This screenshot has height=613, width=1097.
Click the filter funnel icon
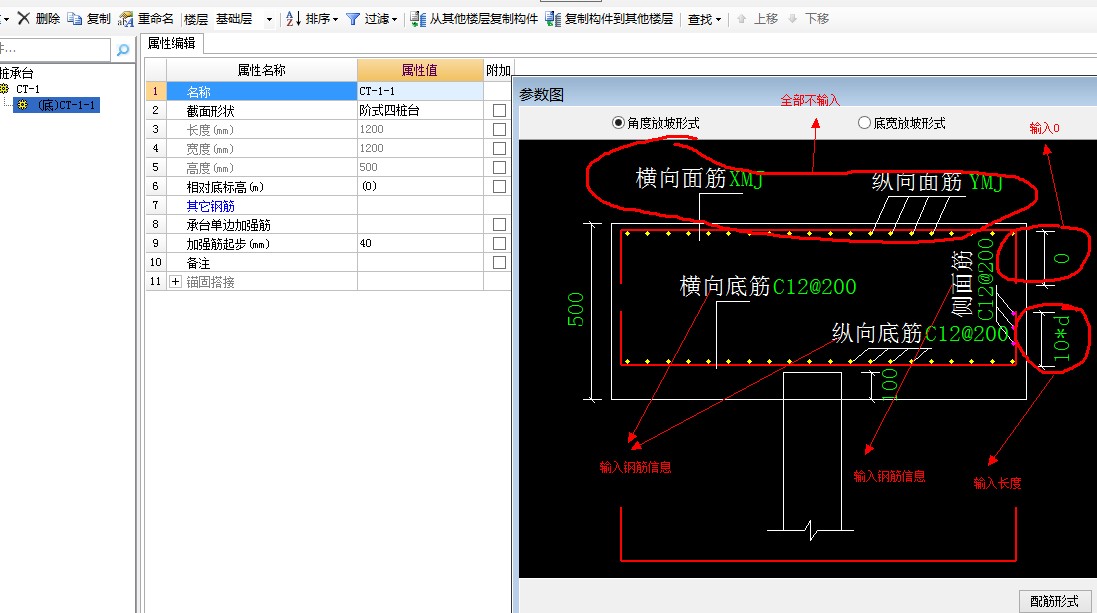point(353,20)
